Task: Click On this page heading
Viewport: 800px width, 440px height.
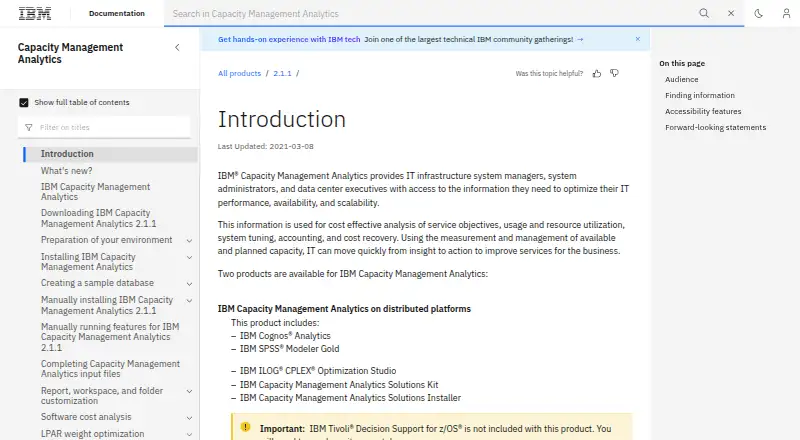Action: [x=682, y=63]
